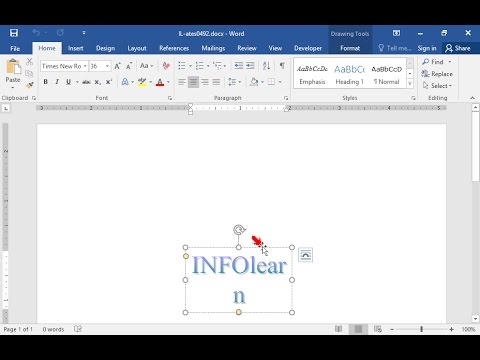Viewport: 480px width, 360px height.
Task: Open Text Effects and Typography
Action: 125,82
